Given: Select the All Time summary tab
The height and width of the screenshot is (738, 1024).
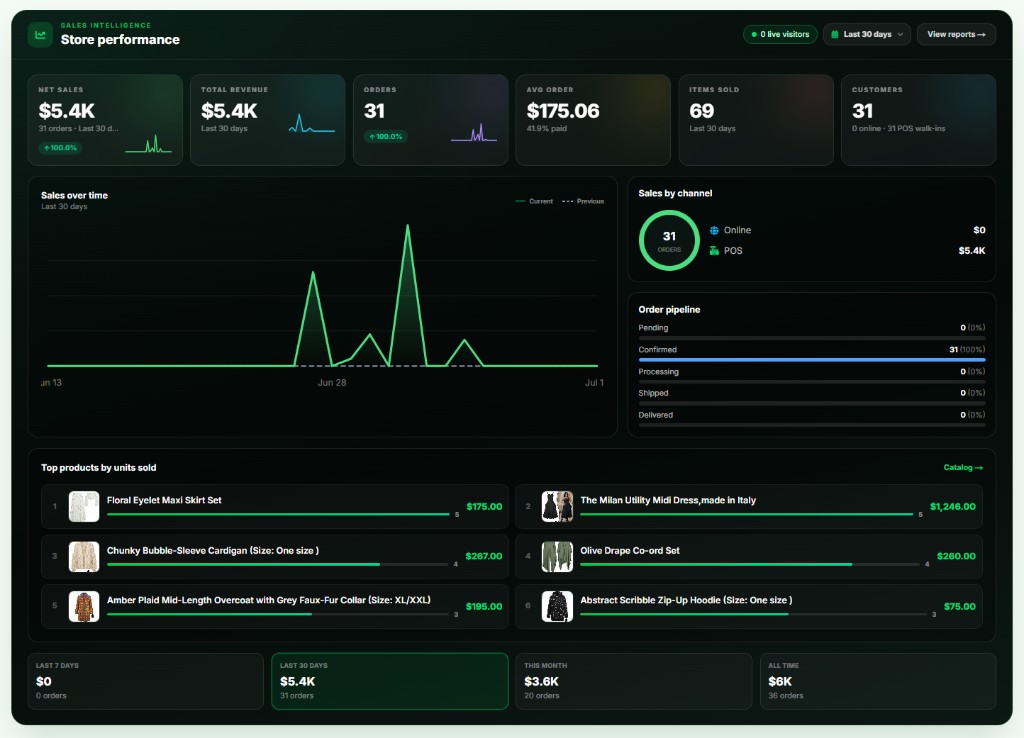Looking at the screenshot, I should [x=878, y=681].
